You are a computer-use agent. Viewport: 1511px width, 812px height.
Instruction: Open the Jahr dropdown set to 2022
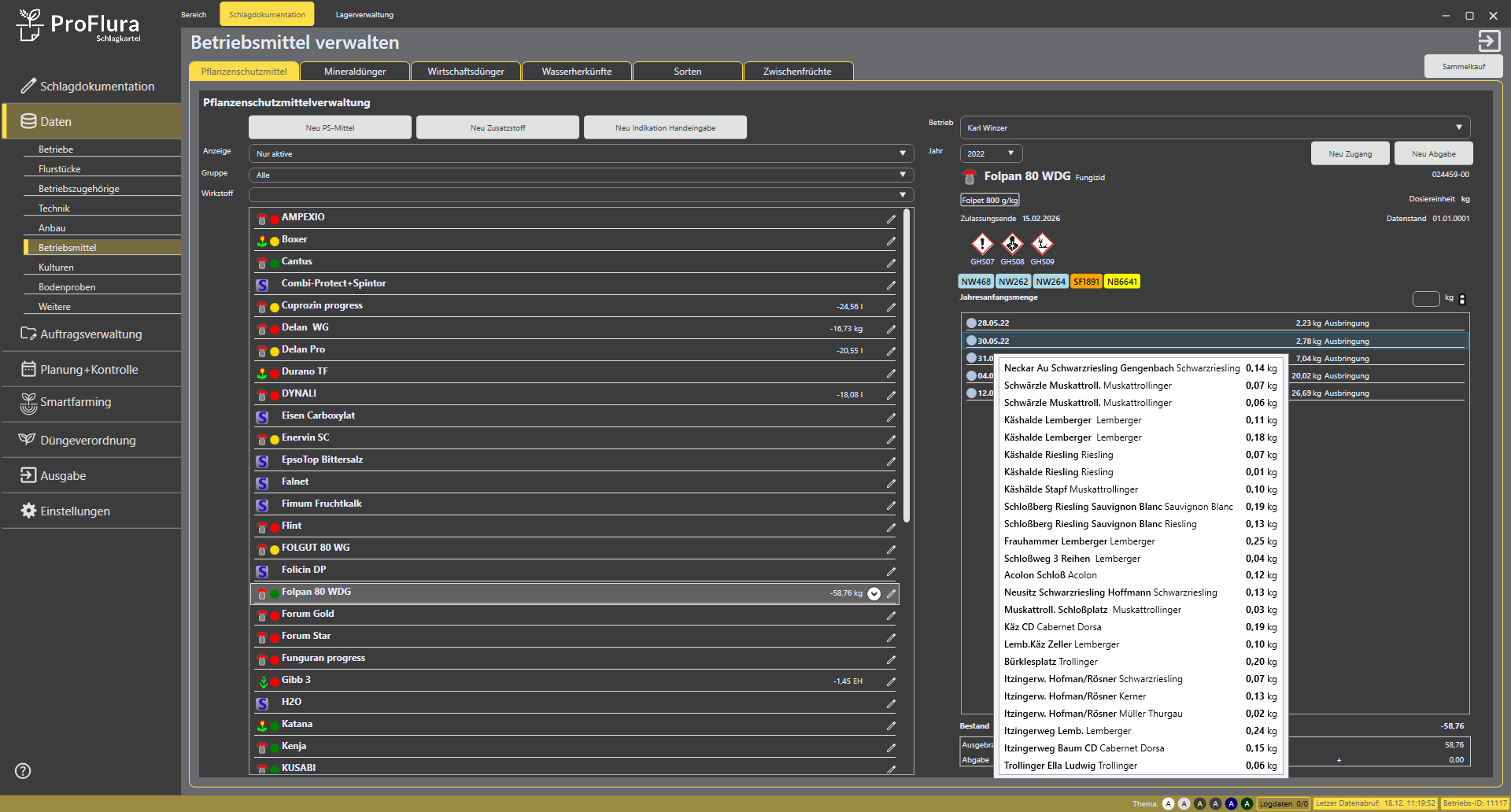[991, 153]
